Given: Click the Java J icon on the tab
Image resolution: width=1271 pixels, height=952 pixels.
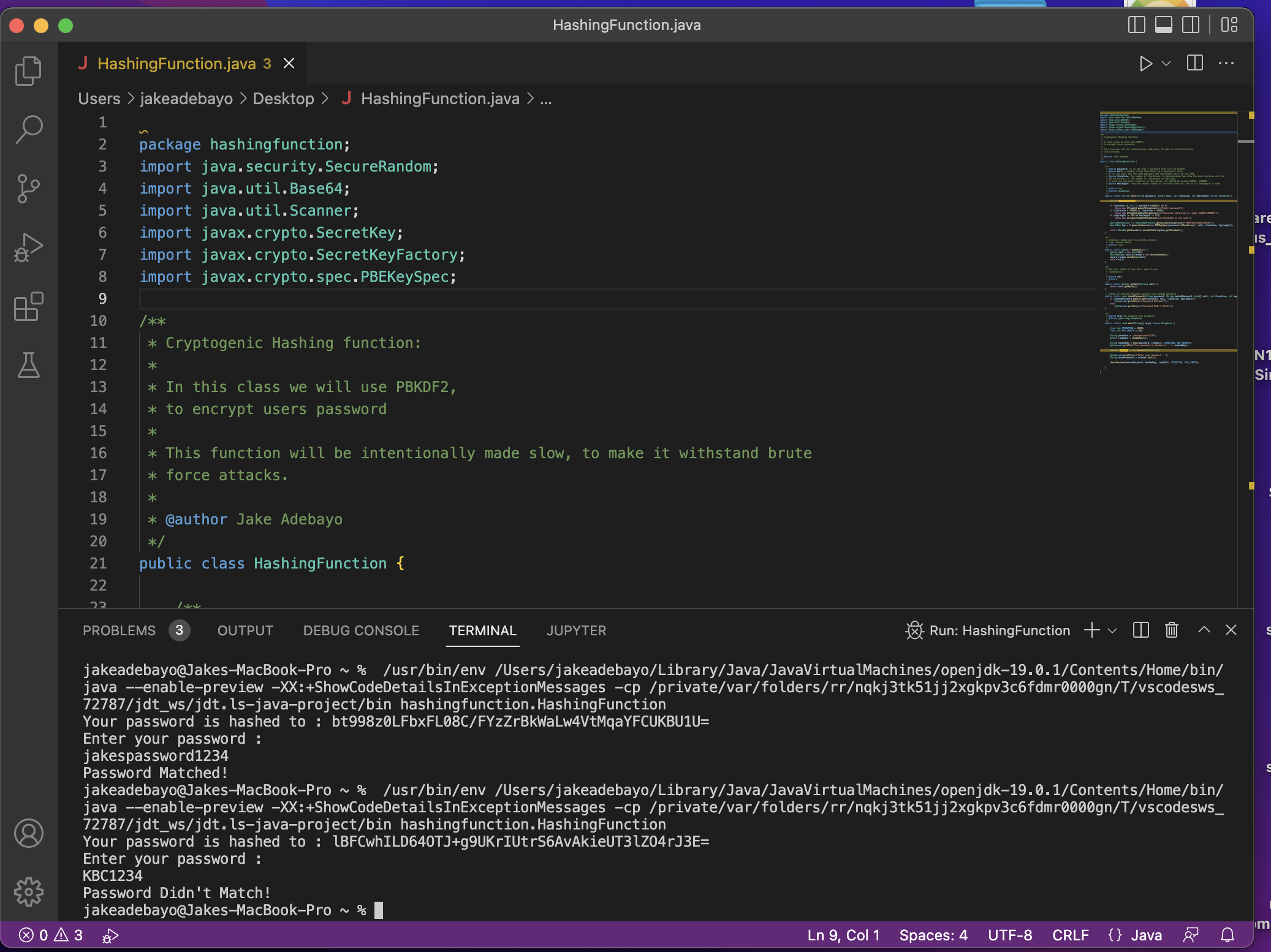Looking at the screenshot, I should coord(83,63).
